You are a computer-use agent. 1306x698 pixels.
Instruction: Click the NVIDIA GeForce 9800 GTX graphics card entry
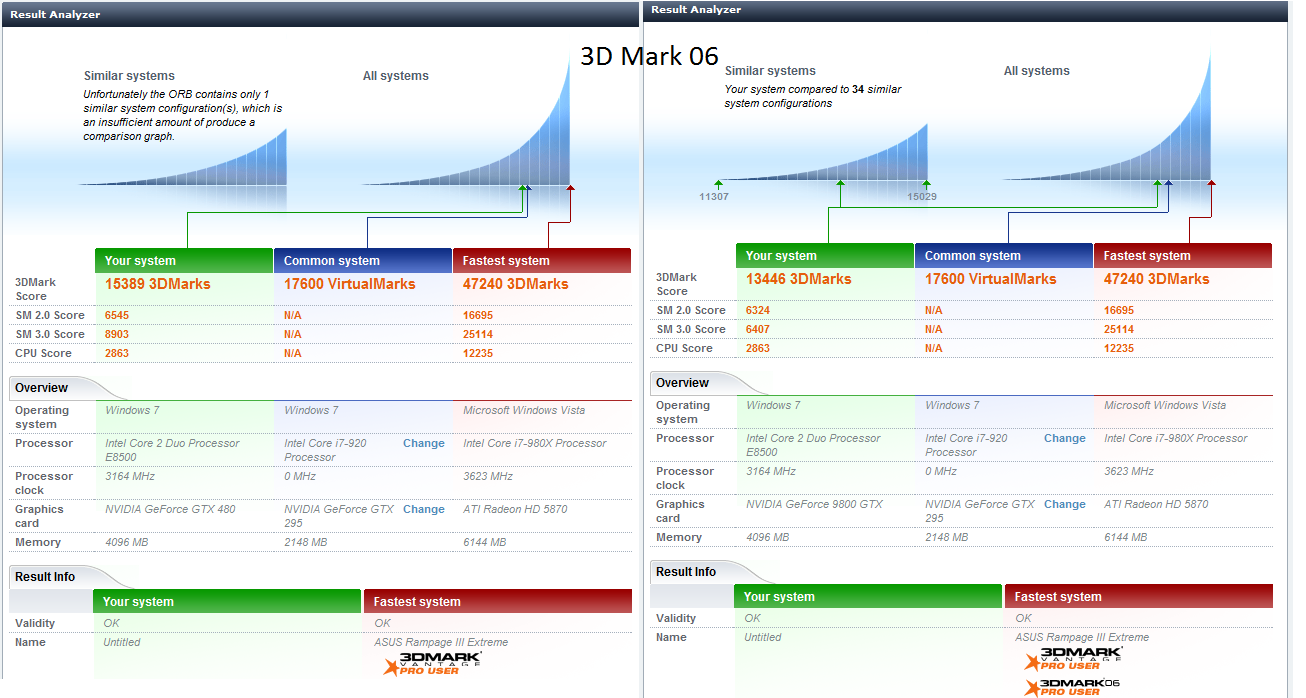(814, 504)
